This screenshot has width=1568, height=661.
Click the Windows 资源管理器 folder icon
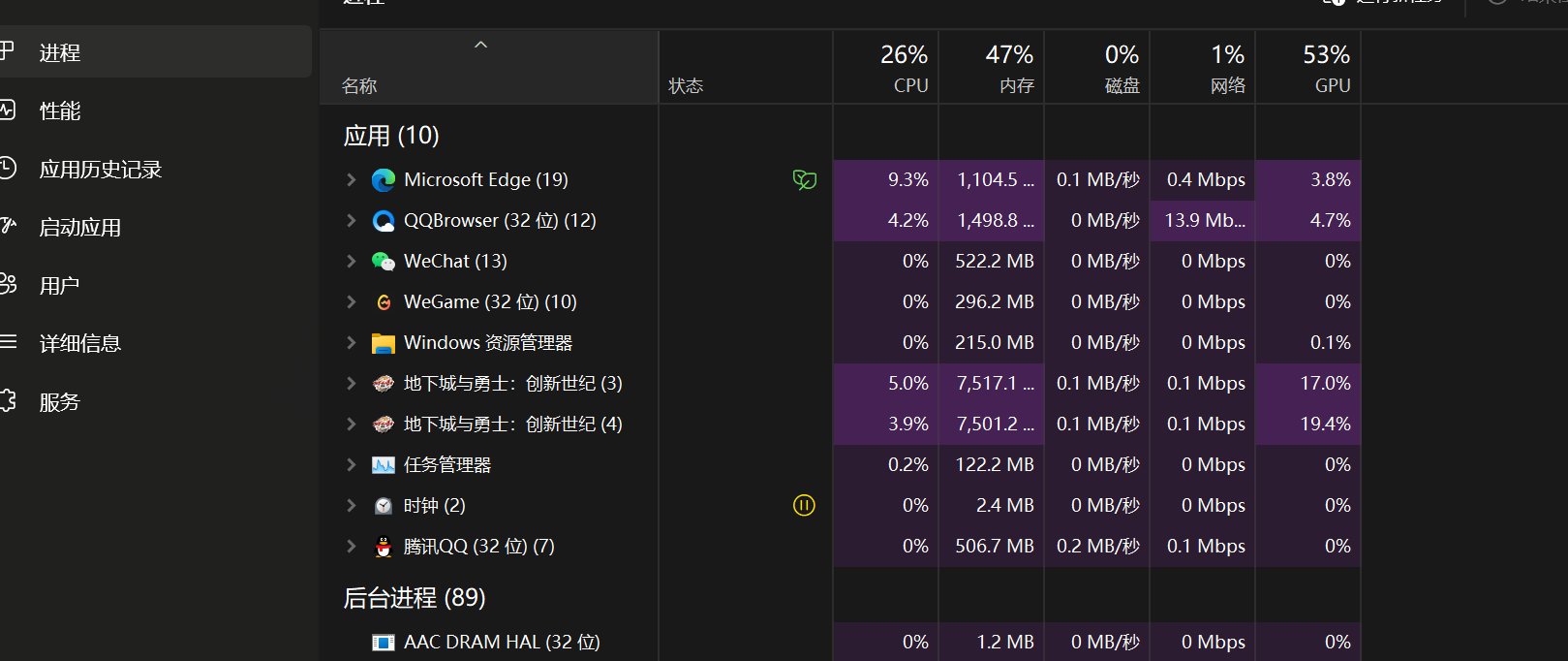click(x=384, y=343)
